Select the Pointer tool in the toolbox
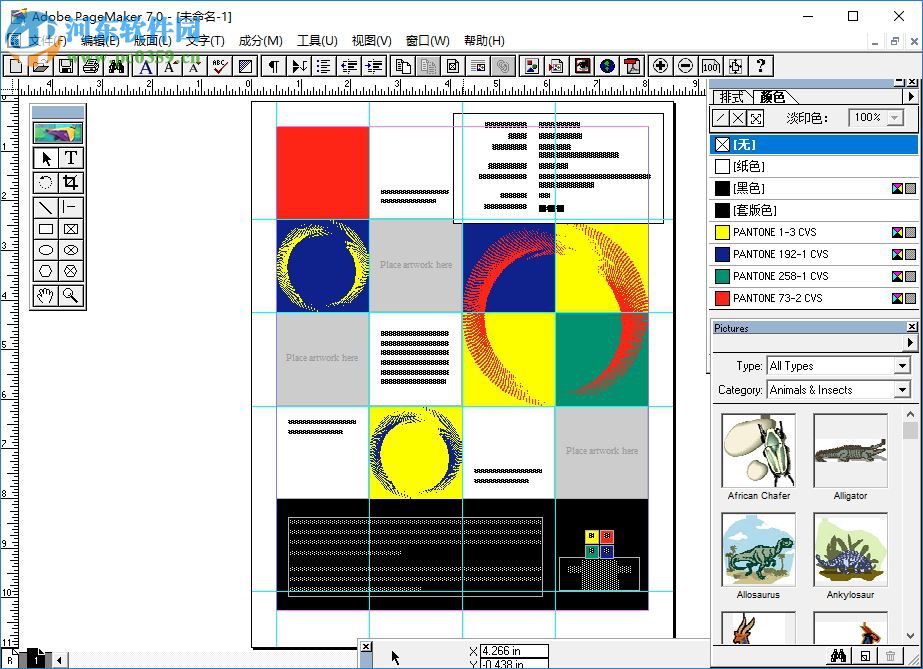Image resolution: width=923 pixels, height=669 pixels. pos(44,158)
